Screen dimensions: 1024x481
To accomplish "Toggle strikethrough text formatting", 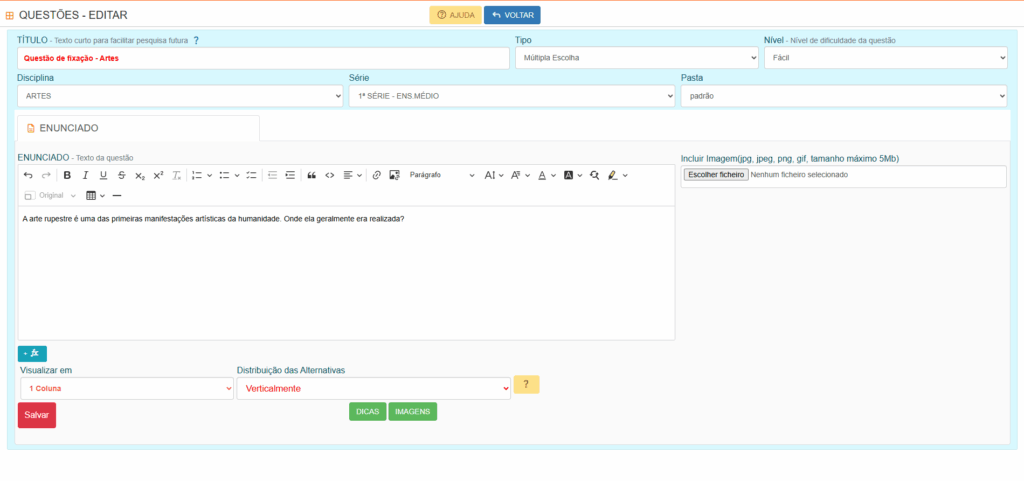I will (121, 175).
